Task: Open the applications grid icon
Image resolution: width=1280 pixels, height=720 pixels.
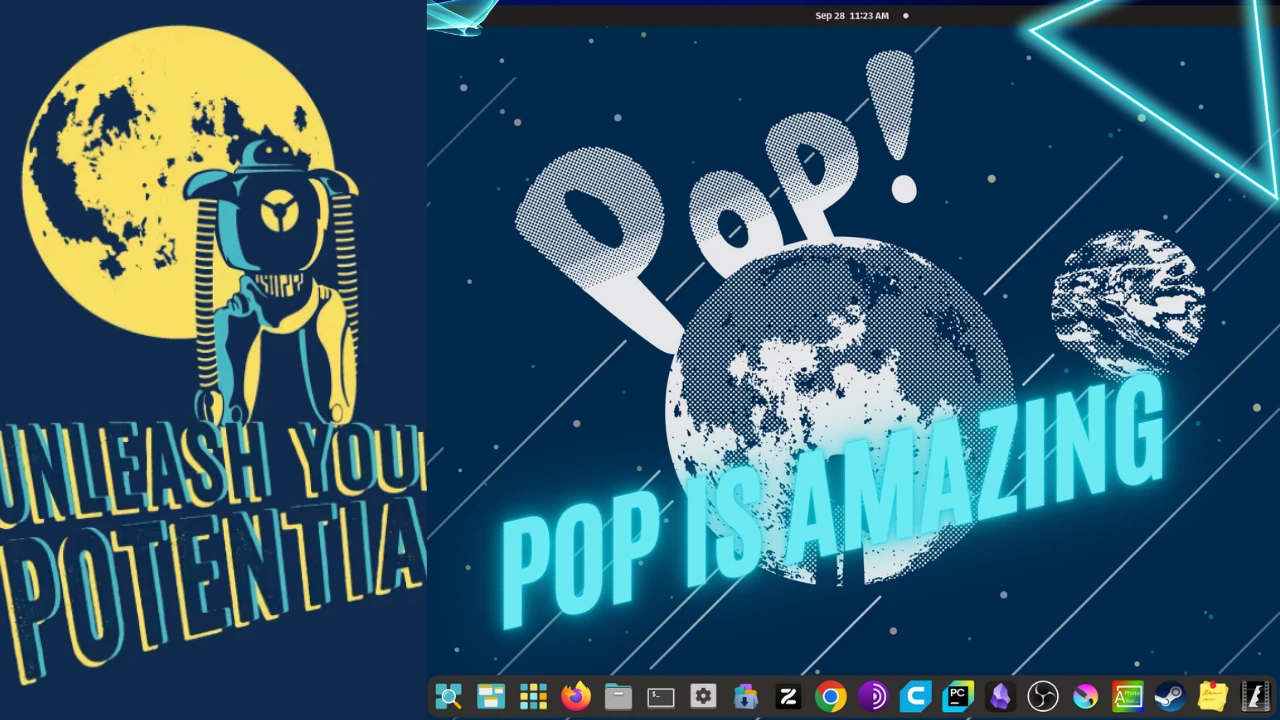Action: 533,697
